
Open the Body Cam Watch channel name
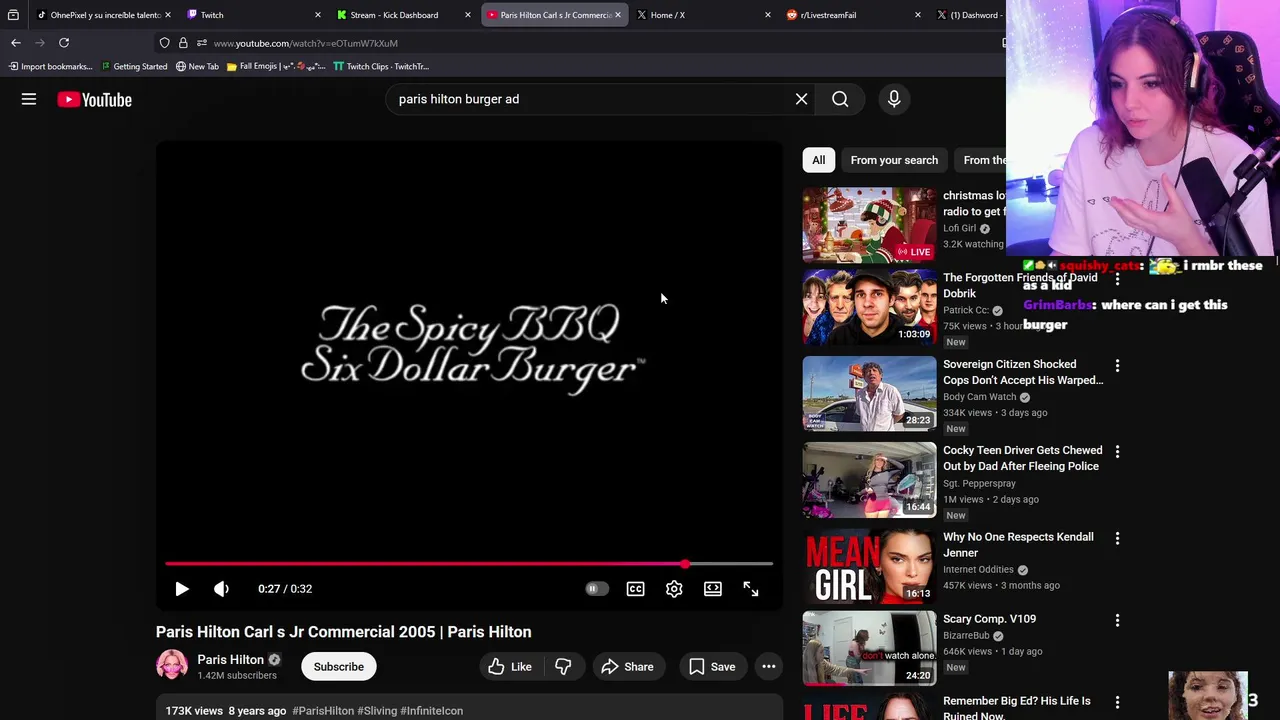(979, 397)
